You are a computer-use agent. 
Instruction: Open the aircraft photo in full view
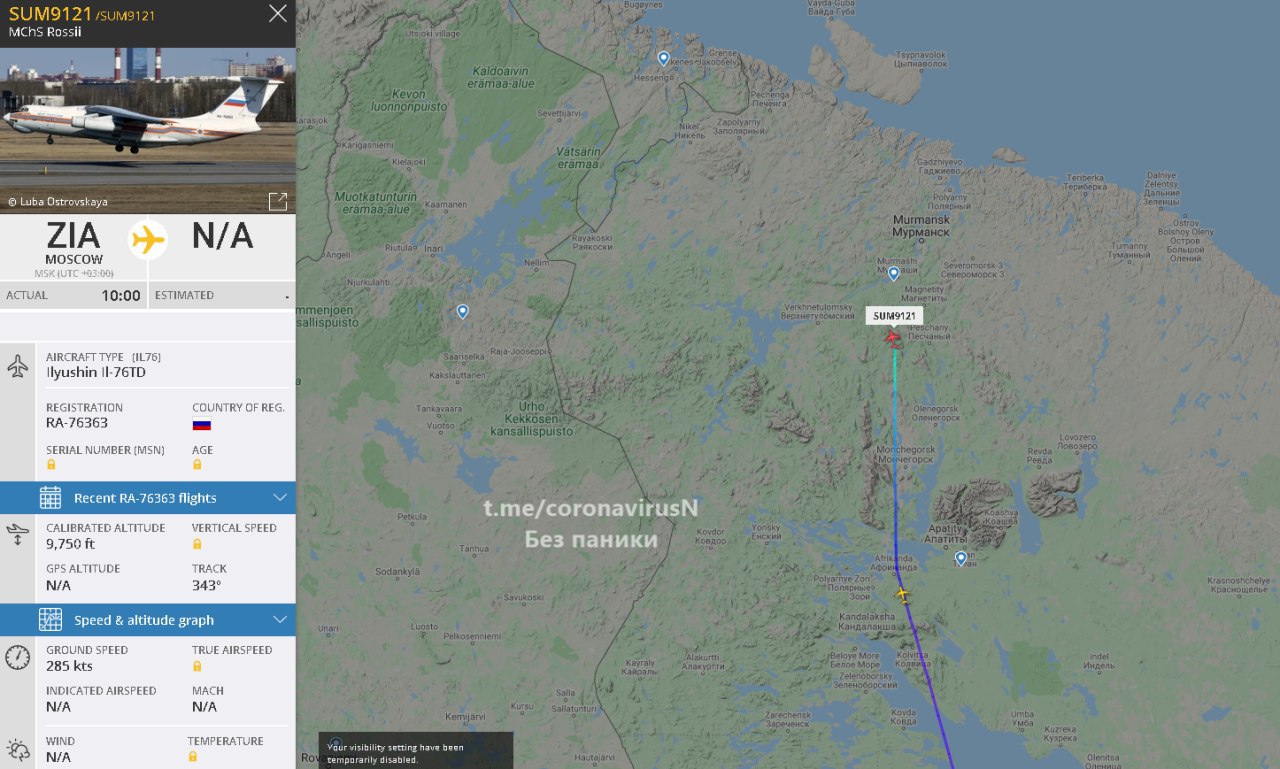point(278,201)
